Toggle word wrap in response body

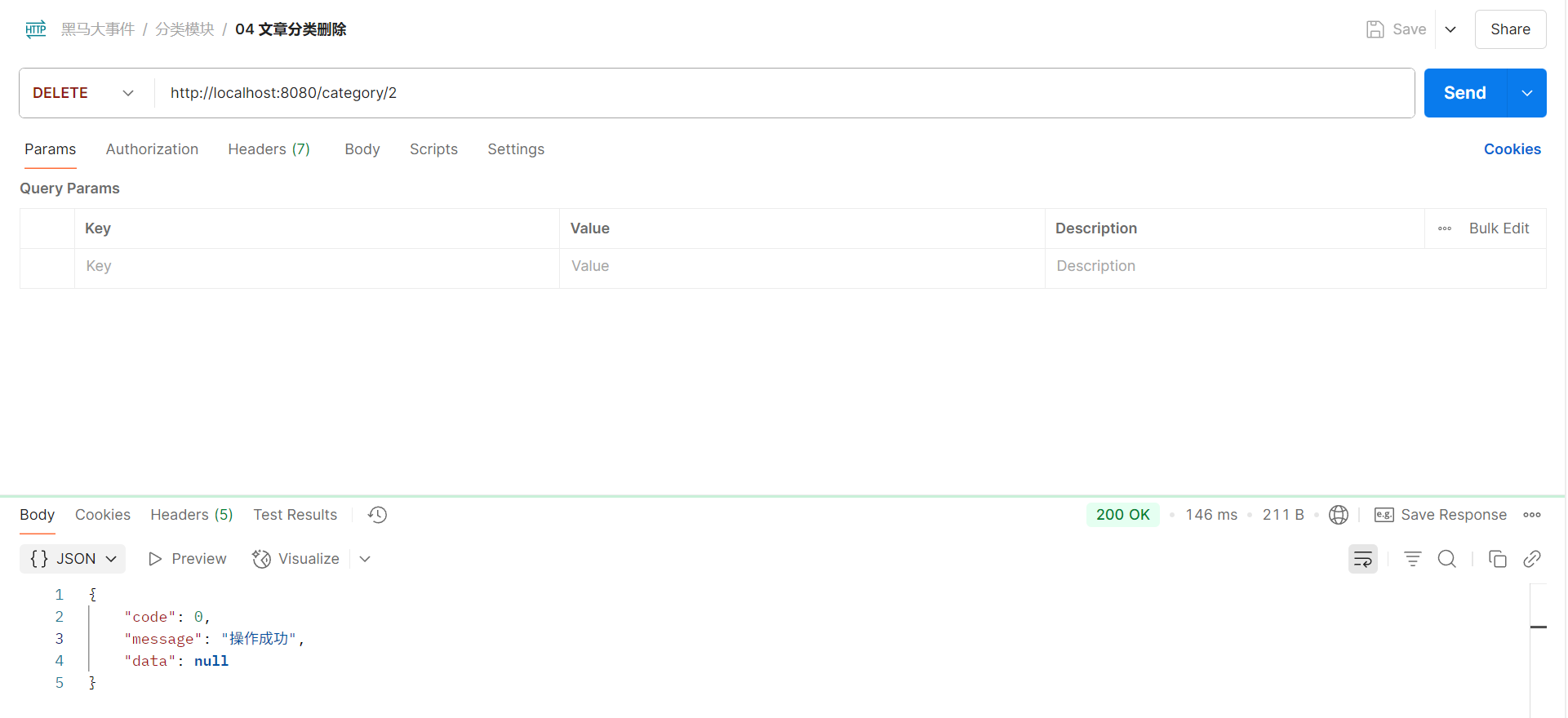(x=1362, y=559)
